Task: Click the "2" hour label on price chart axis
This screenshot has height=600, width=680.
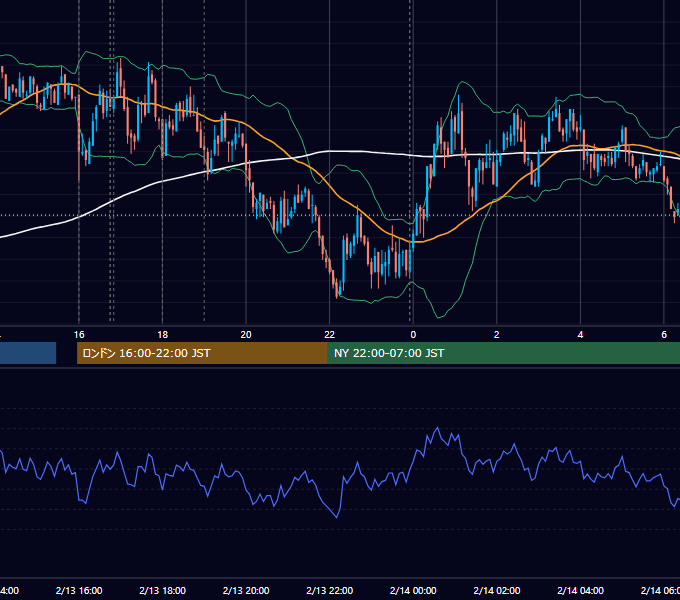Action: (x=497, y=335)
